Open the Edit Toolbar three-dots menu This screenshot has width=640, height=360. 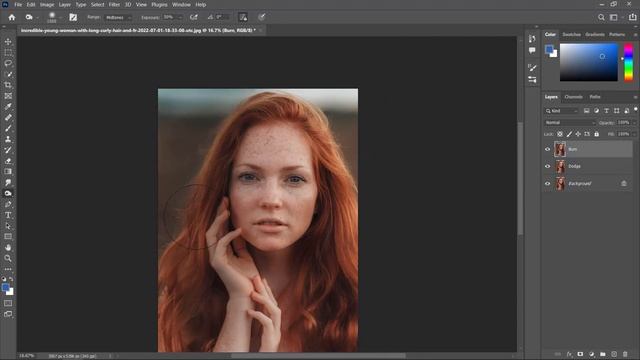coord(8,269)
